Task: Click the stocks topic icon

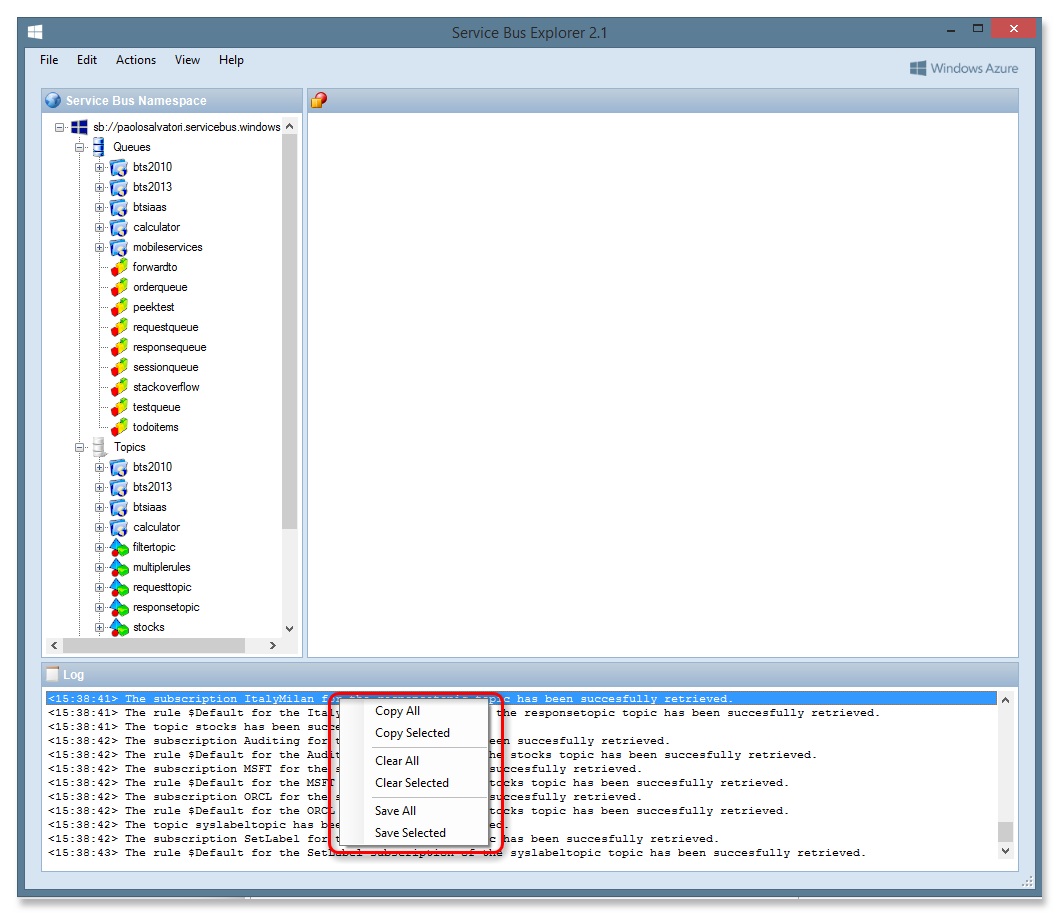Action: [x=119, y=628]
